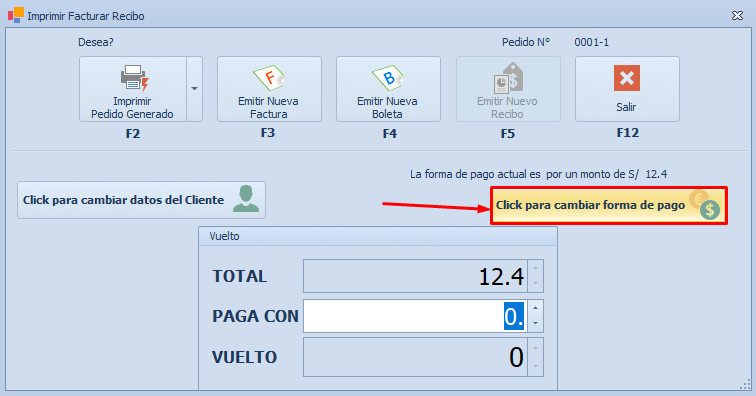Click the F2 shortcut label

click(x=133, y=134)
